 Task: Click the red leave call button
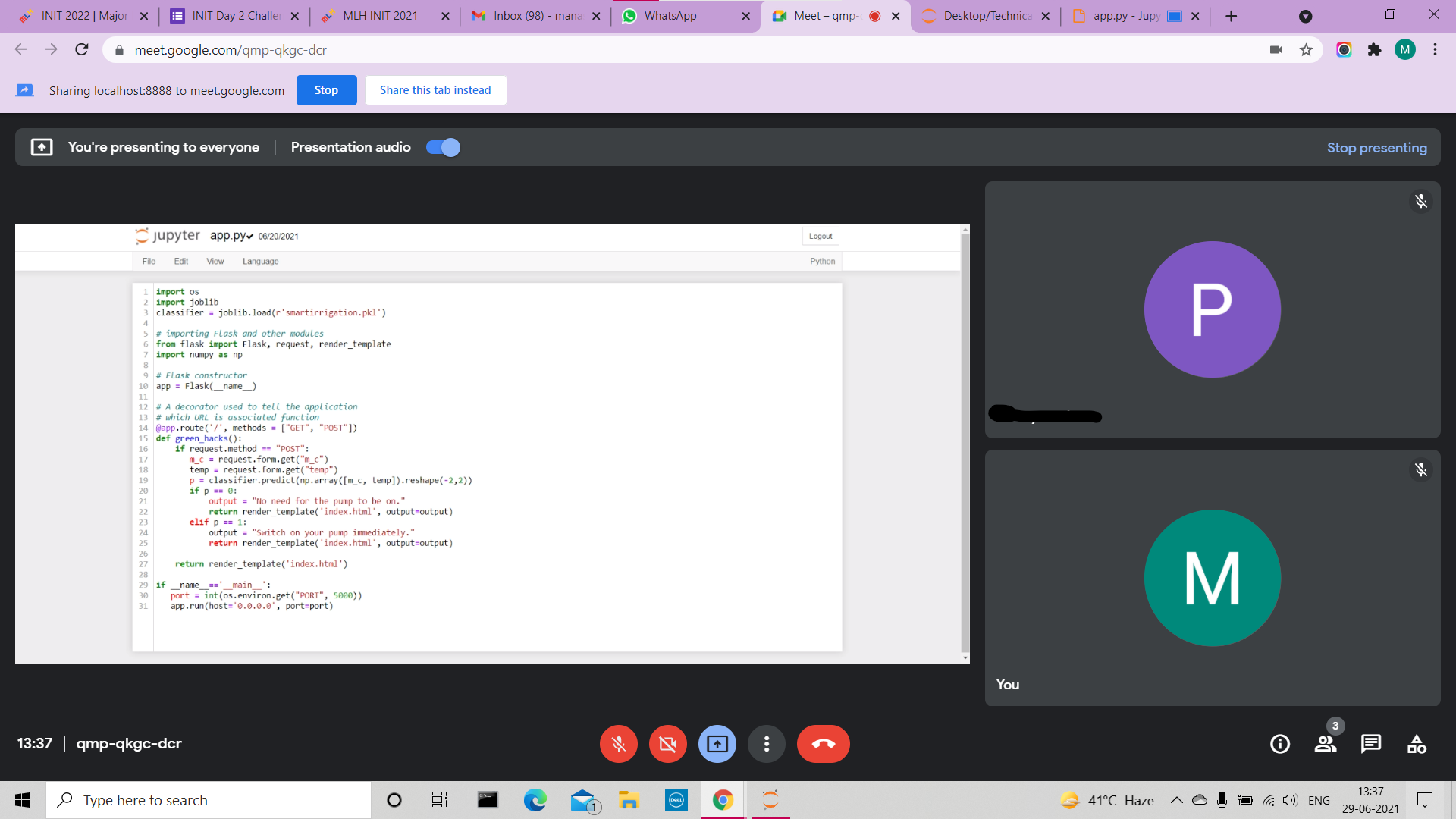pyautogui.click(x=823, y=744)
